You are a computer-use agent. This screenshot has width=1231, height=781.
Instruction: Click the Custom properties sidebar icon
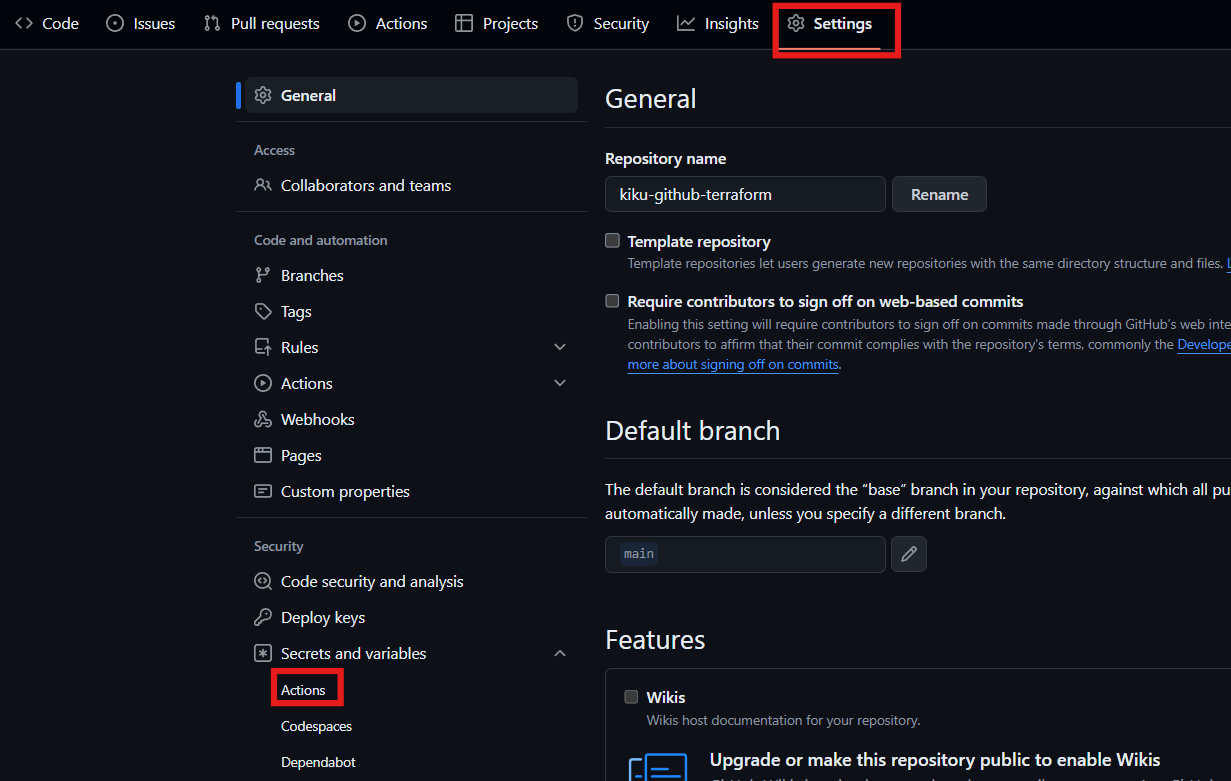(x=263, y=491)
